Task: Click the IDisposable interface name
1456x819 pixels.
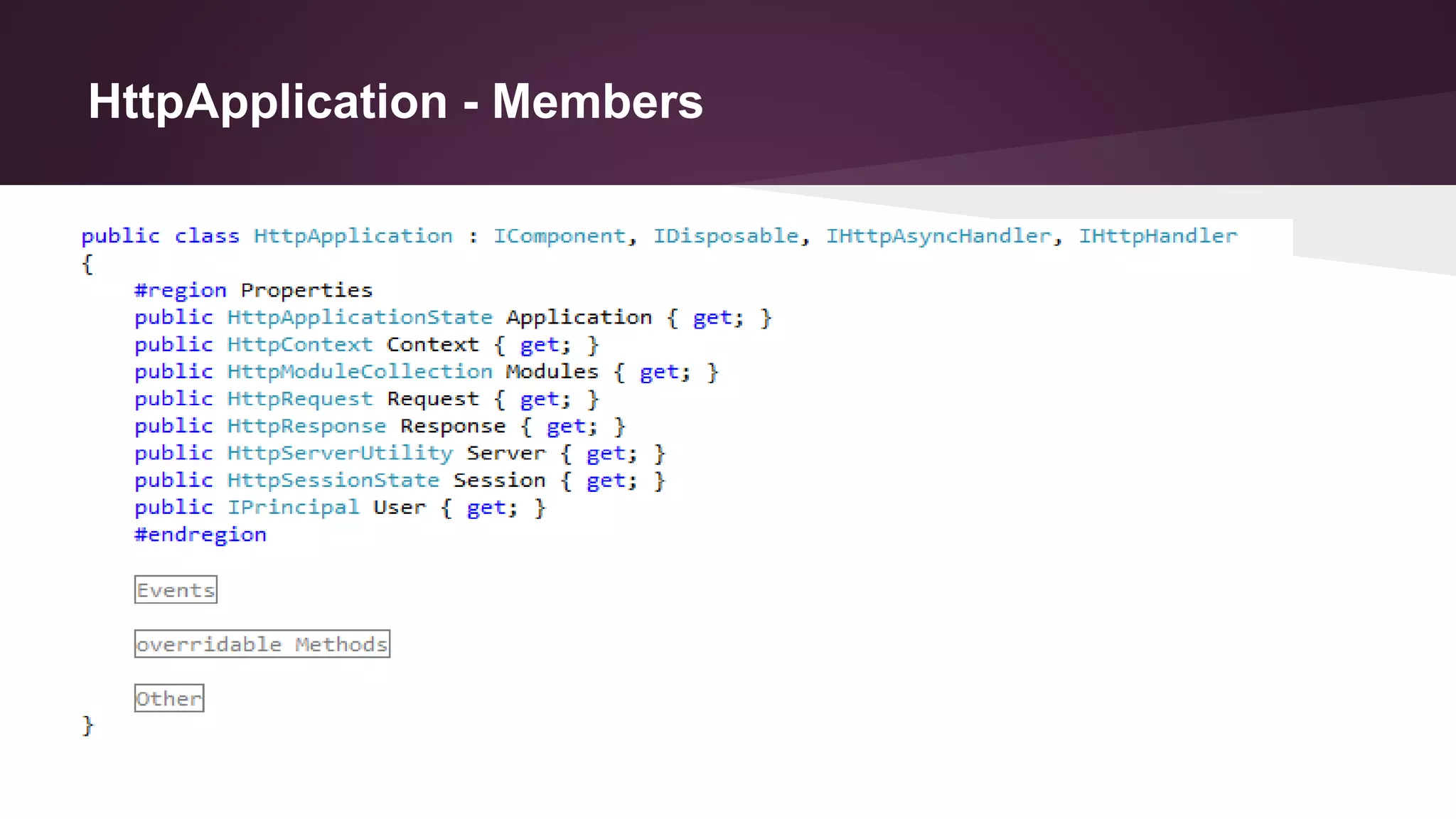Action: click(726, 236)
